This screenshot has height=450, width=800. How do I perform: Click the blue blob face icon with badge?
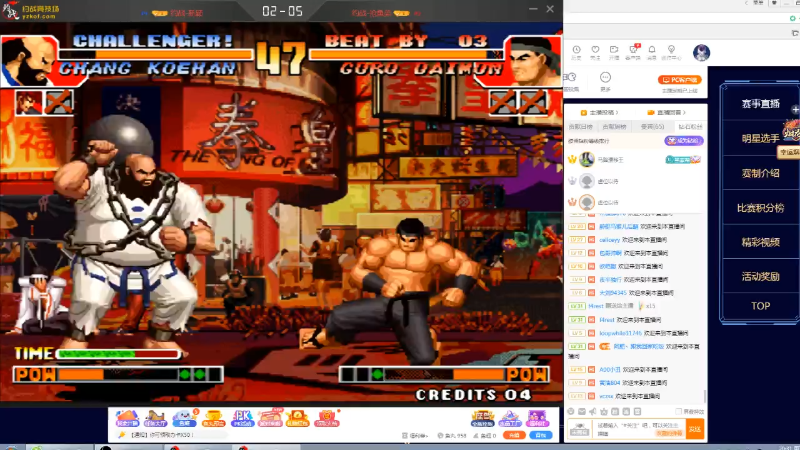tap(185, 418)
